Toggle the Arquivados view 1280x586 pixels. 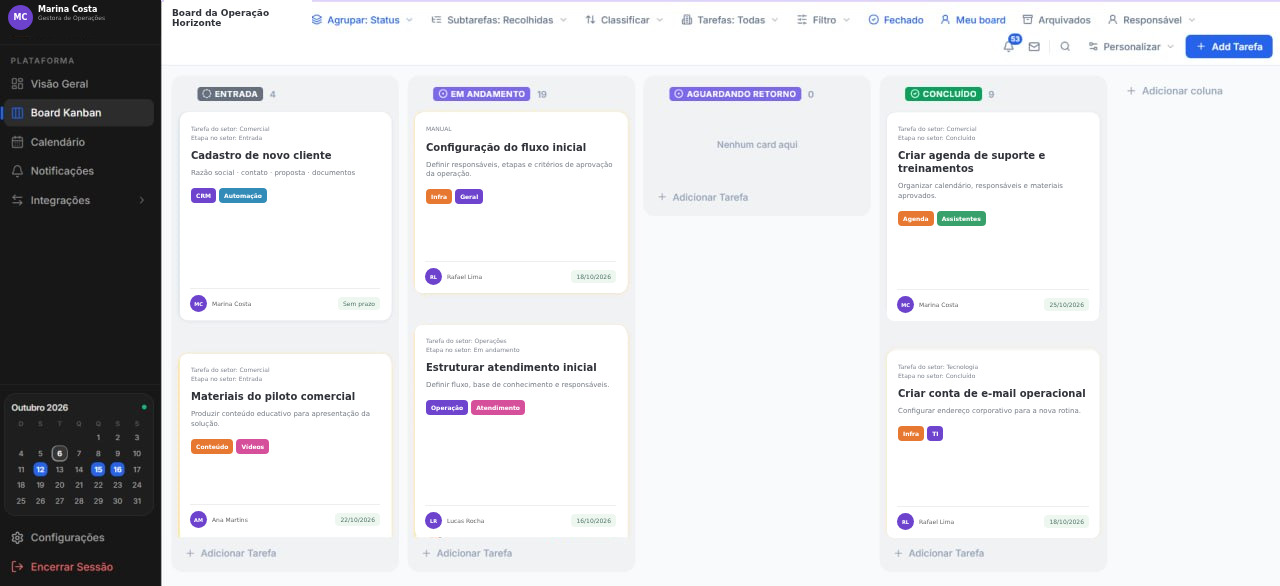pyautogui.click(x=1056, y=20)
